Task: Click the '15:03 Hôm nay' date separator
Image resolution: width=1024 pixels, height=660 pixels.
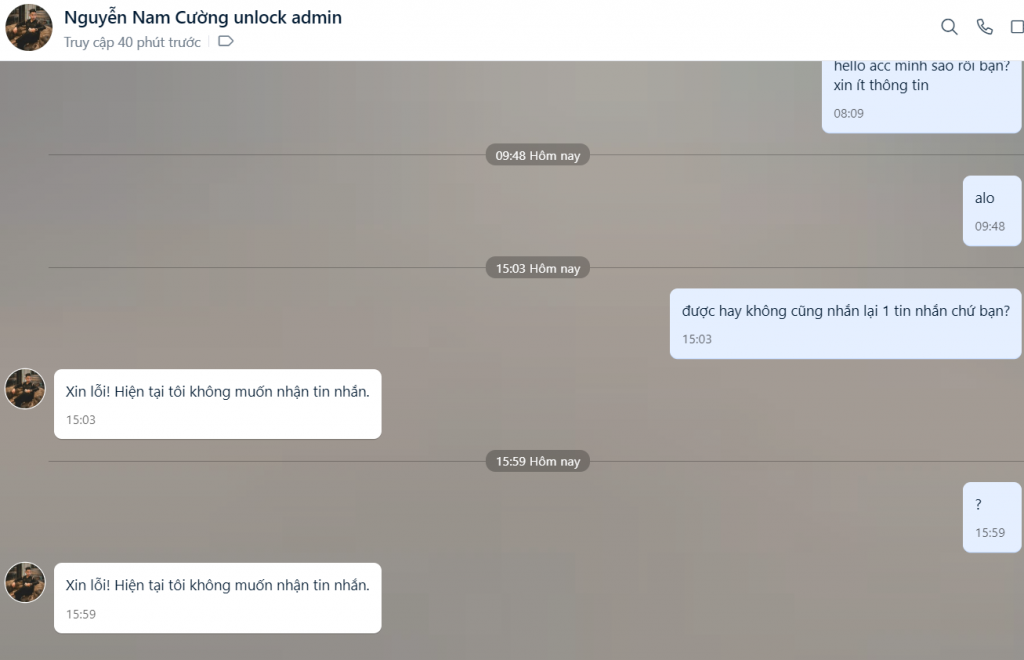Action: point(537,268)
